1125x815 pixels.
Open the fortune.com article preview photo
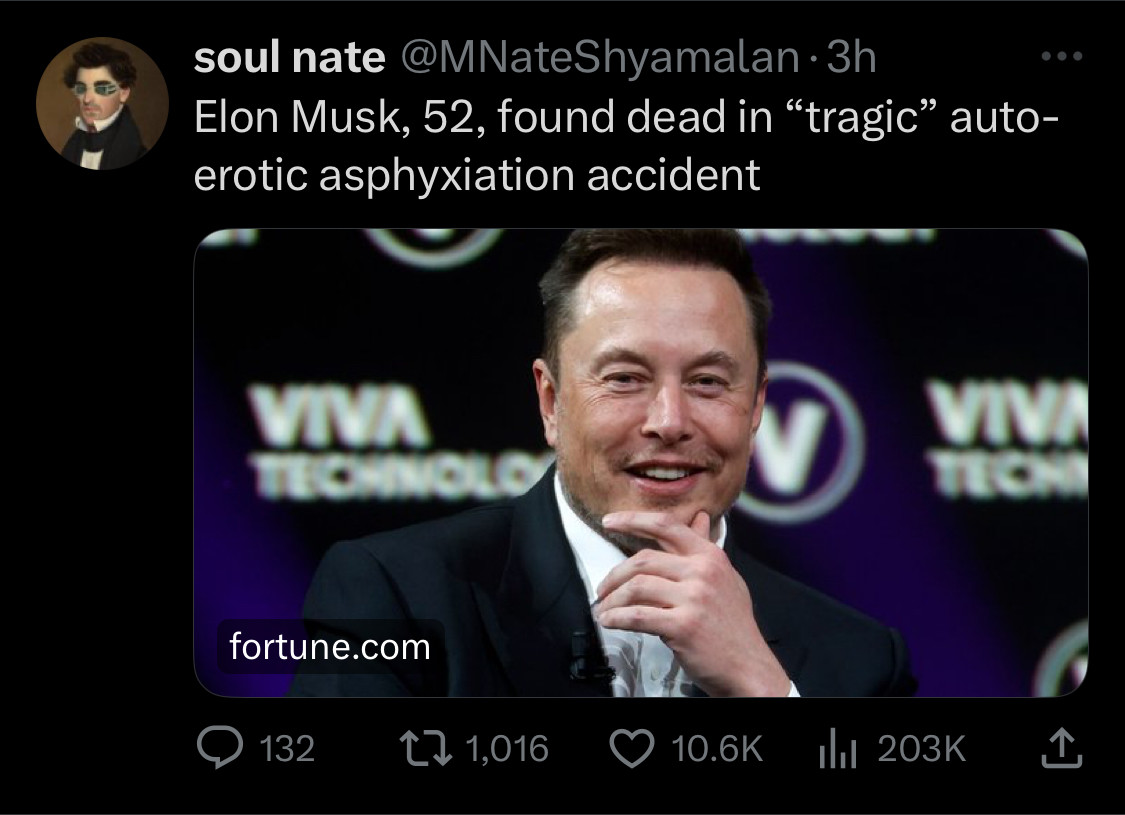[x=640, y=462]
